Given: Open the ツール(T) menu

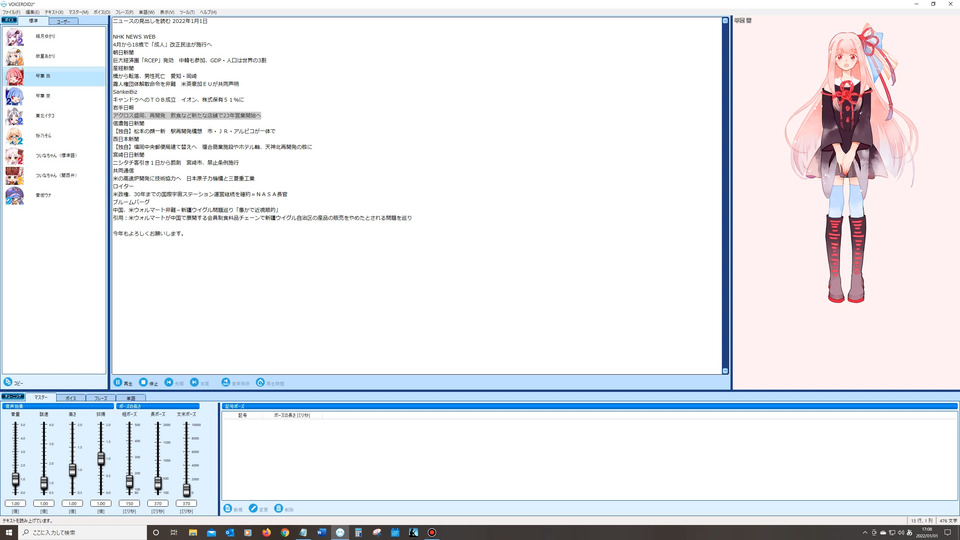Looking at the screenshot, I should tap(187, 12).
